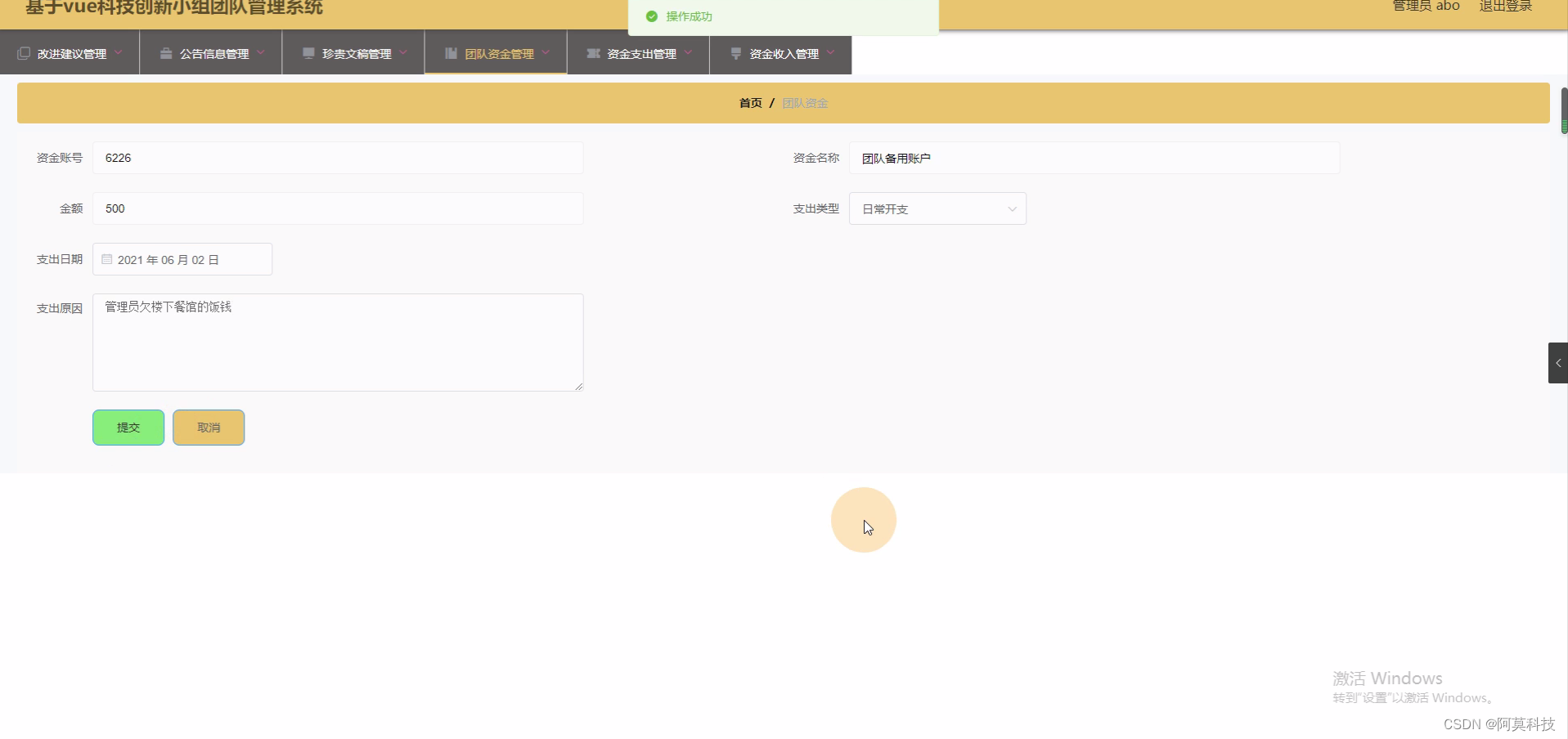Click the 支出类型 field label
Screen dimensions: 1568x739
(815, 208)
